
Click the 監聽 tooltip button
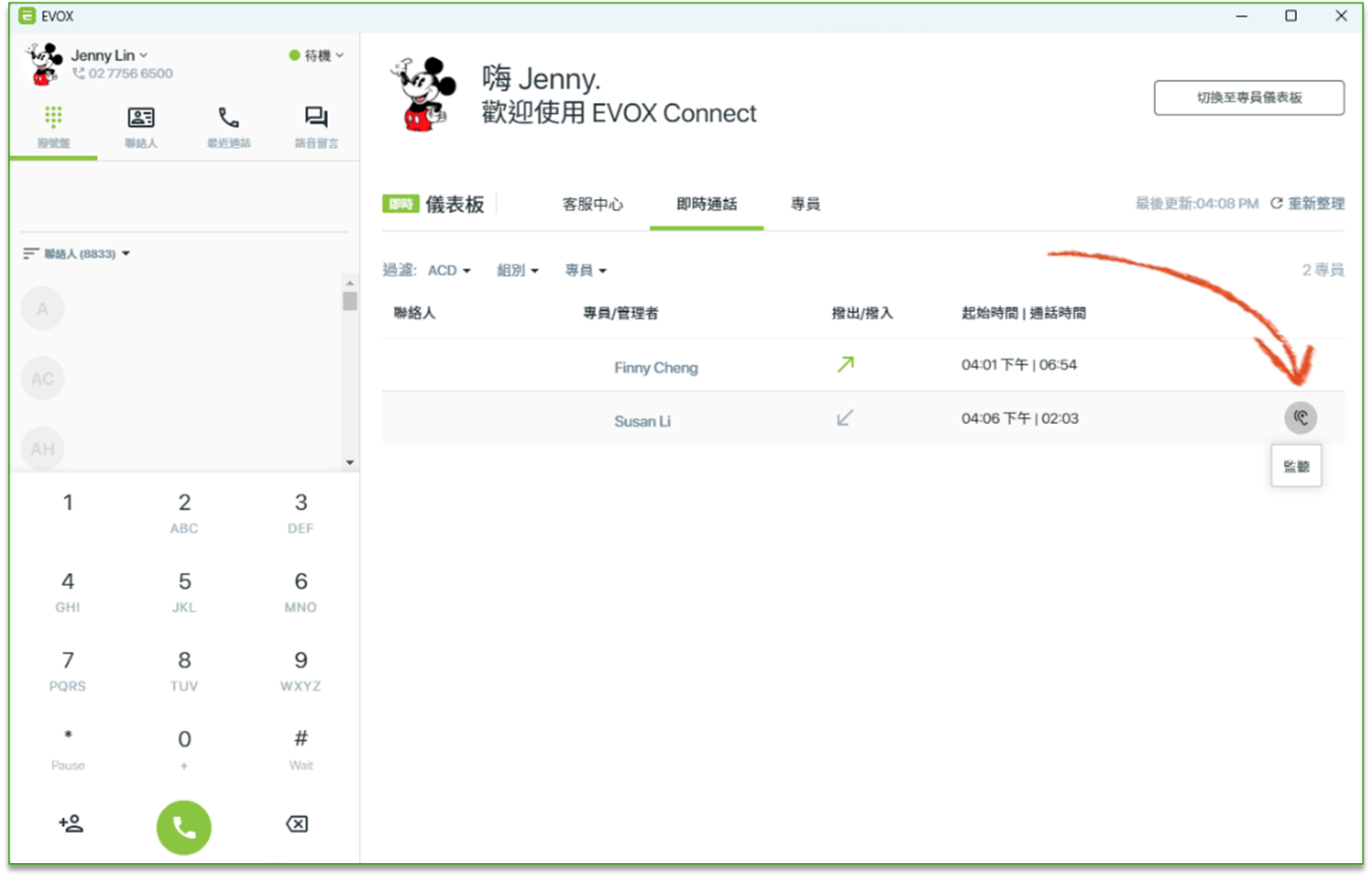(x=1296, y=466)
